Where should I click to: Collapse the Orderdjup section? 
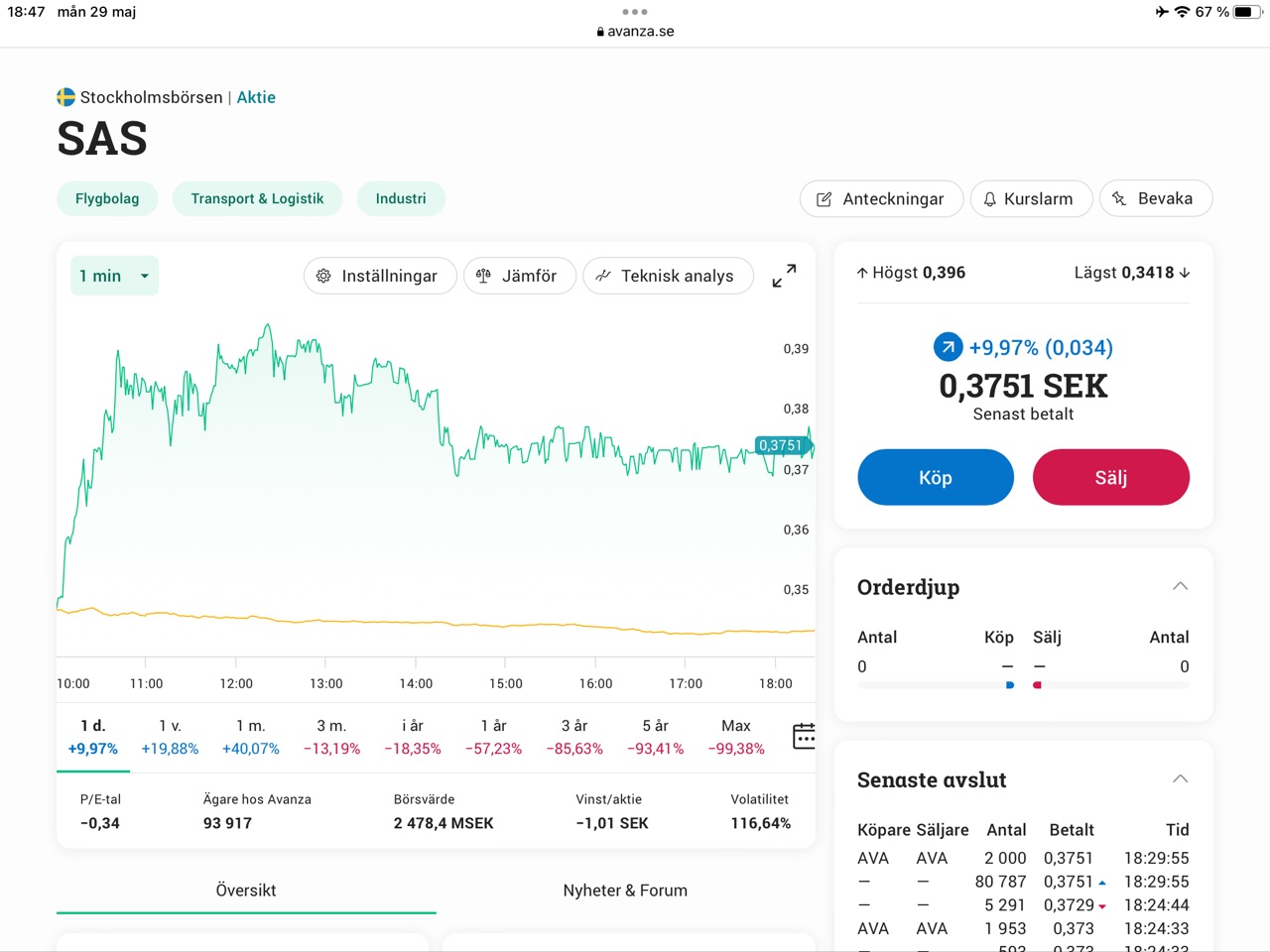click(1180, 586)
